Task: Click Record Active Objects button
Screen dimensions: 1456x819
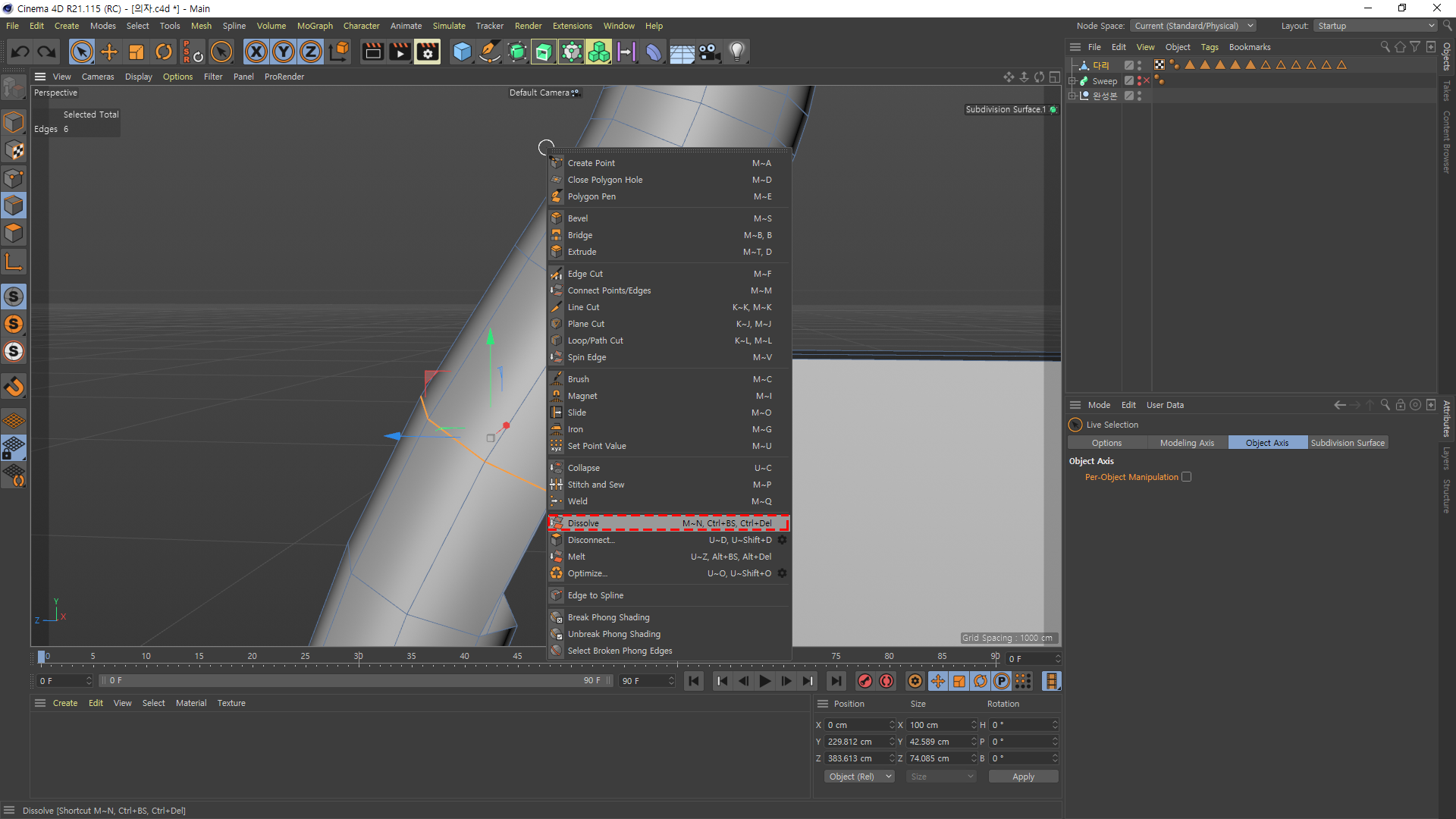Action: [865, 681]
